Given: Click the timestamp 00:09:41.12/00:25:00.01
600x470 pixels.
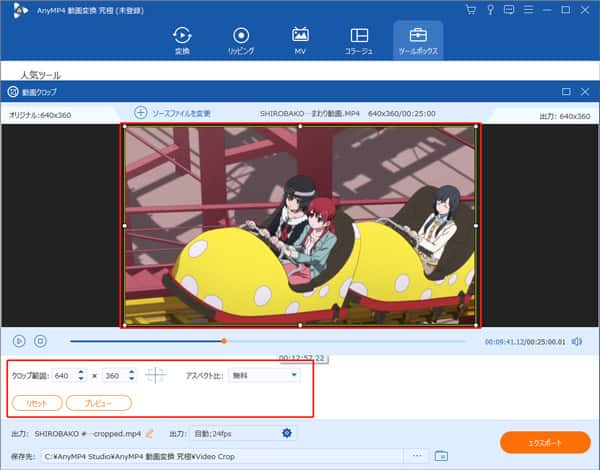Looking at the screenshot, I should [x=525, y=342].
